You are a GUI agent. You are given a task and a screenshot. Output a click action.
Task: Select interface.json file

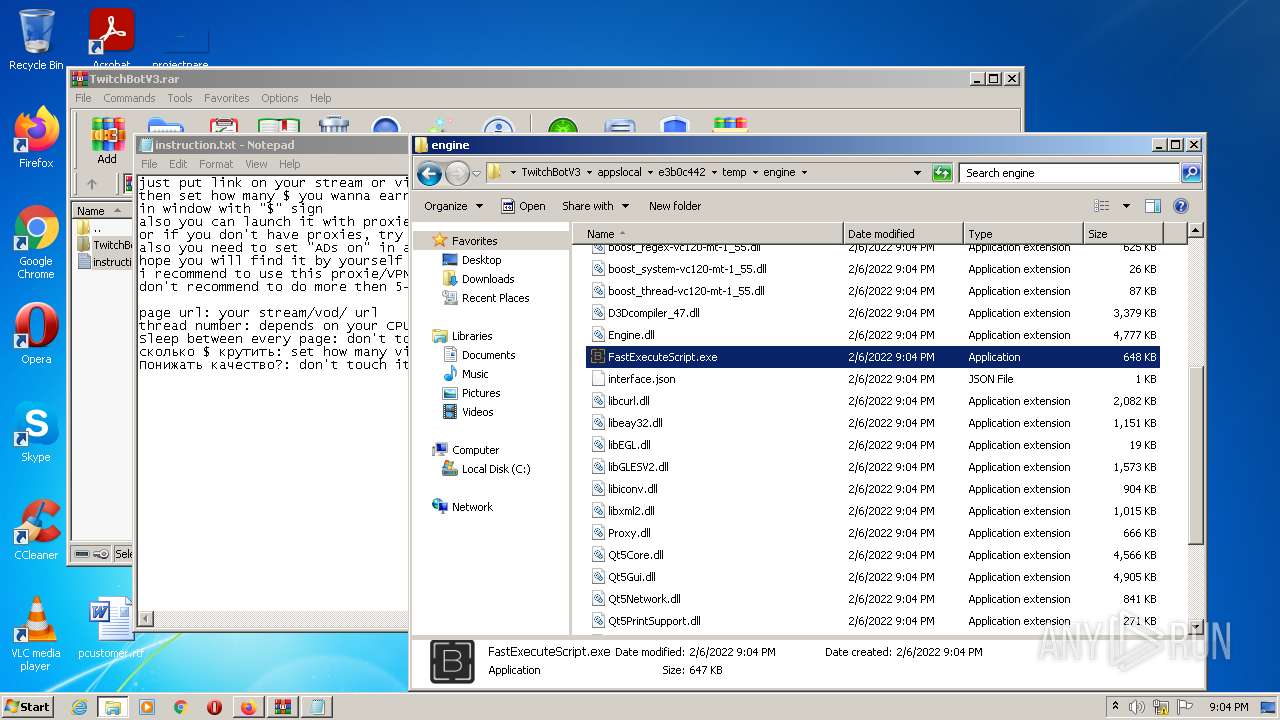point(873,379)
